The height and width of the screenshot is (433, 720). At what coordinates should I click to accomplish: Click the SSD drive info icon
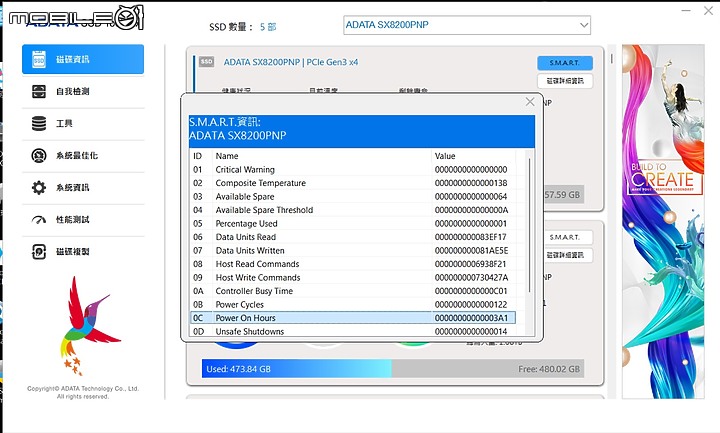tap(39, 59)
